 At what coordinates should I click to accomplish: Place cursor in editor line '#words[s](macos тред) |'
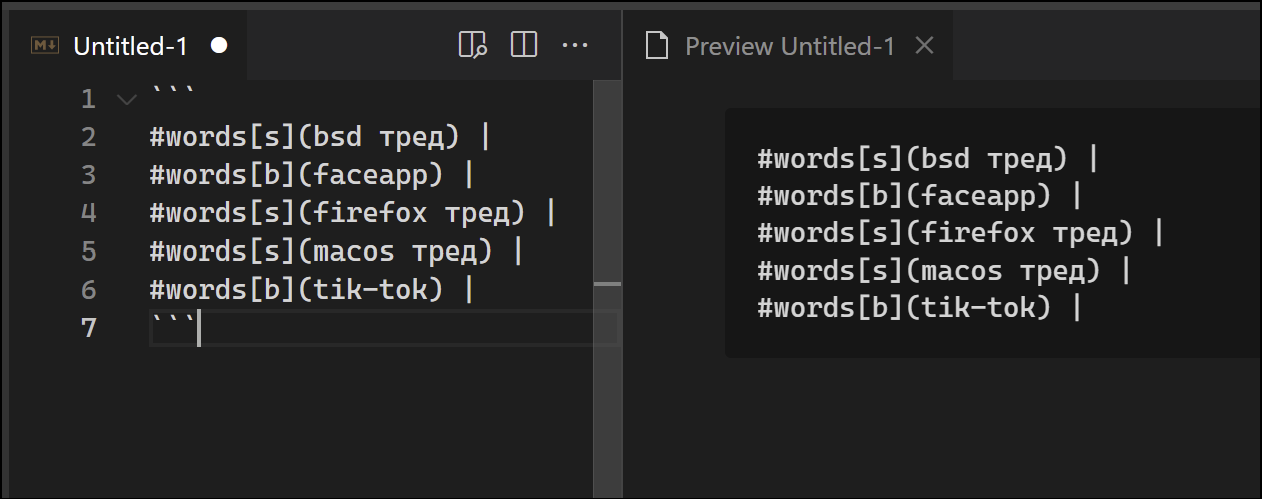coord(337,251)
